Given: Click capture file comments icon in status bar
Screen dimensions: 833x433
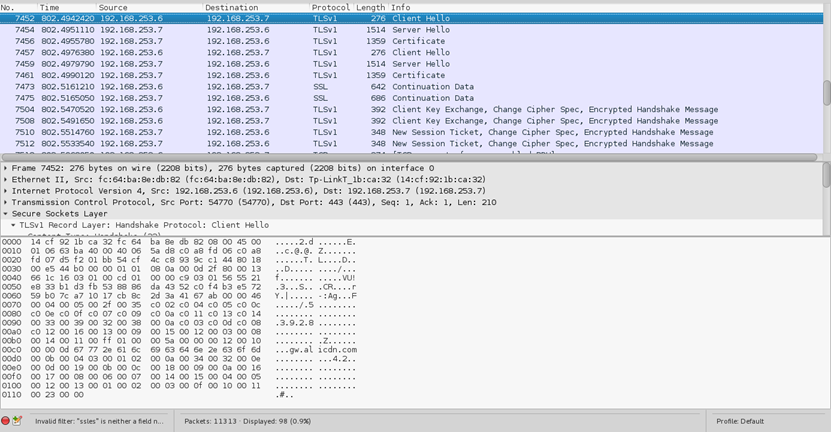Looking at the screenshot, I should point(18,421).
